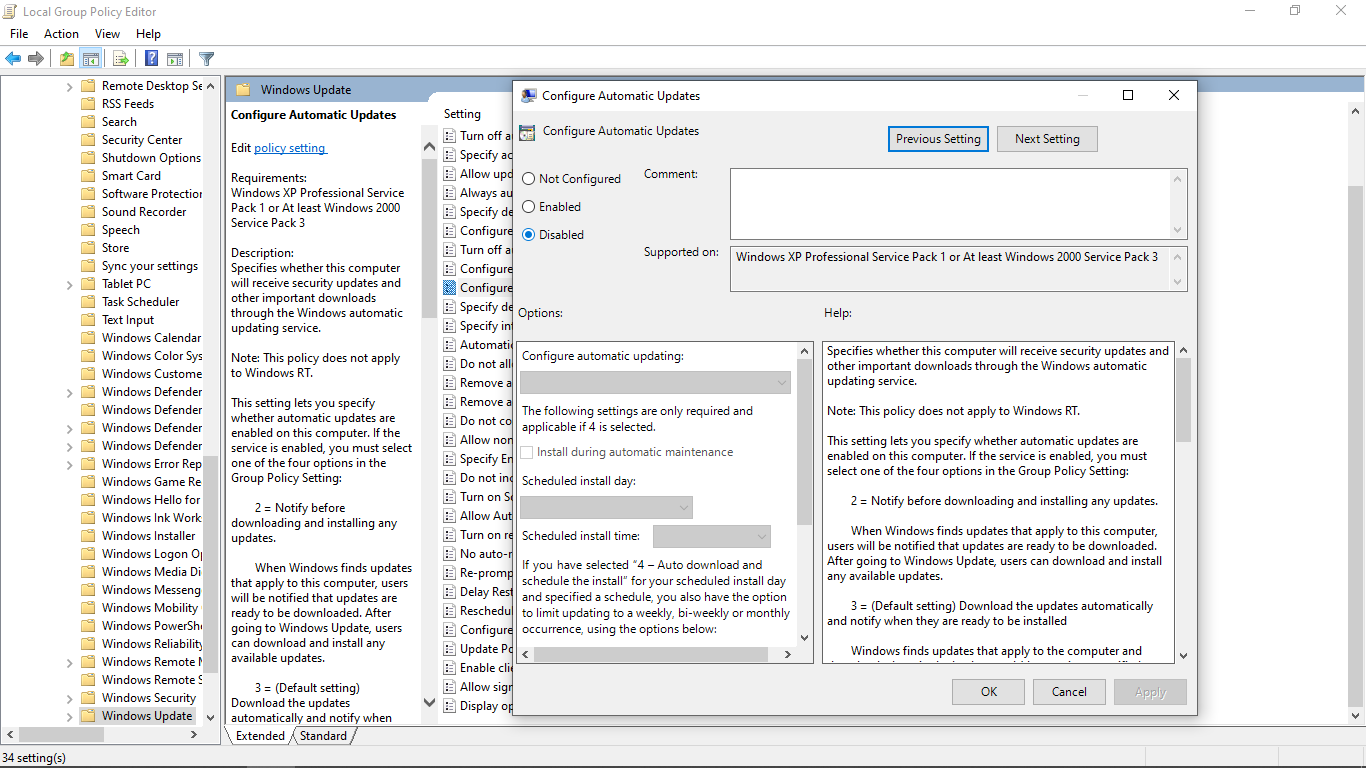Image resolution: width=1366 pixels, height=768 pixels.
Task: Switch to the Standard tab
Action: (x=324, y=735)
